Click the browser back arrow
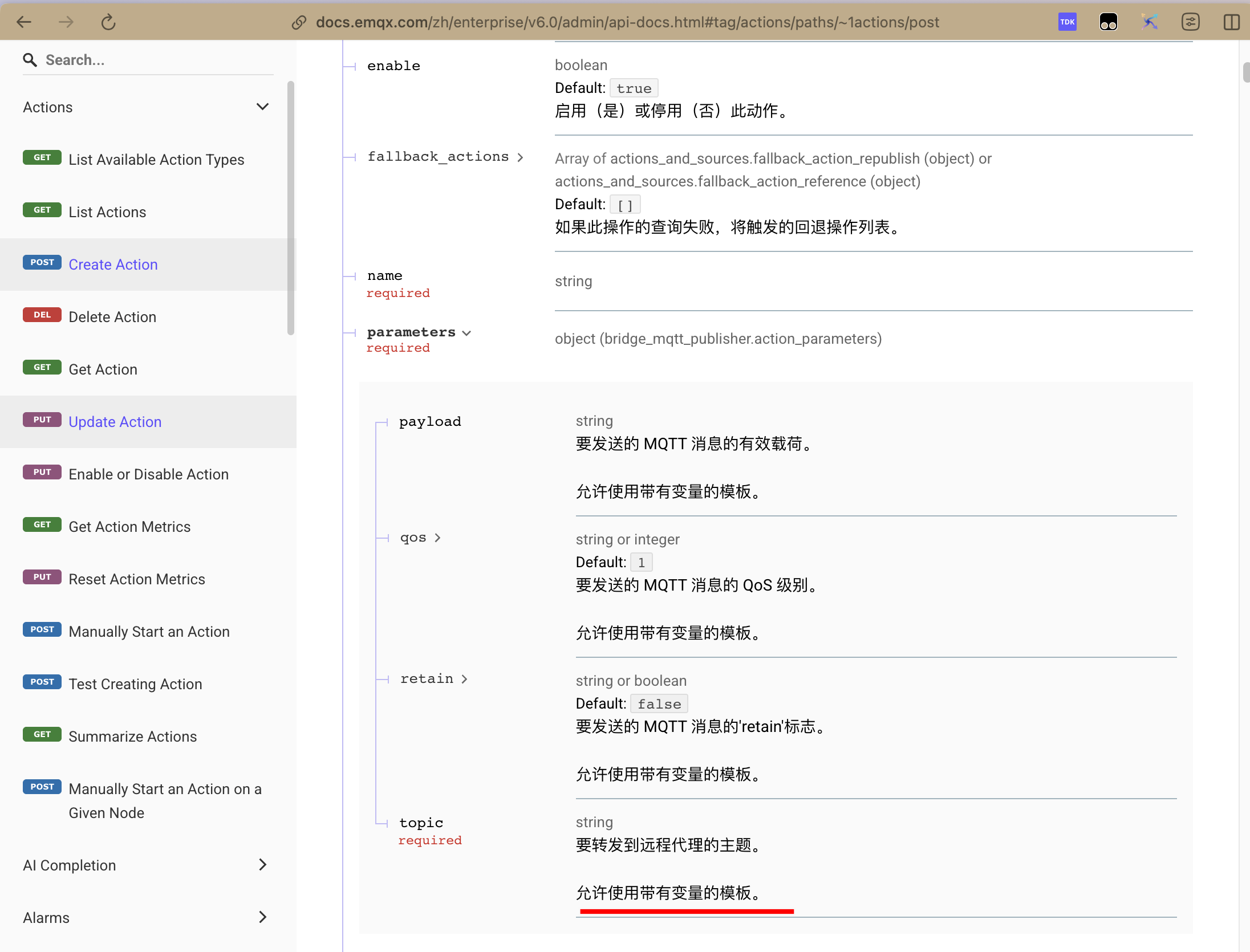The height and width of the screenshot is (952, 1250). point(24,22)
